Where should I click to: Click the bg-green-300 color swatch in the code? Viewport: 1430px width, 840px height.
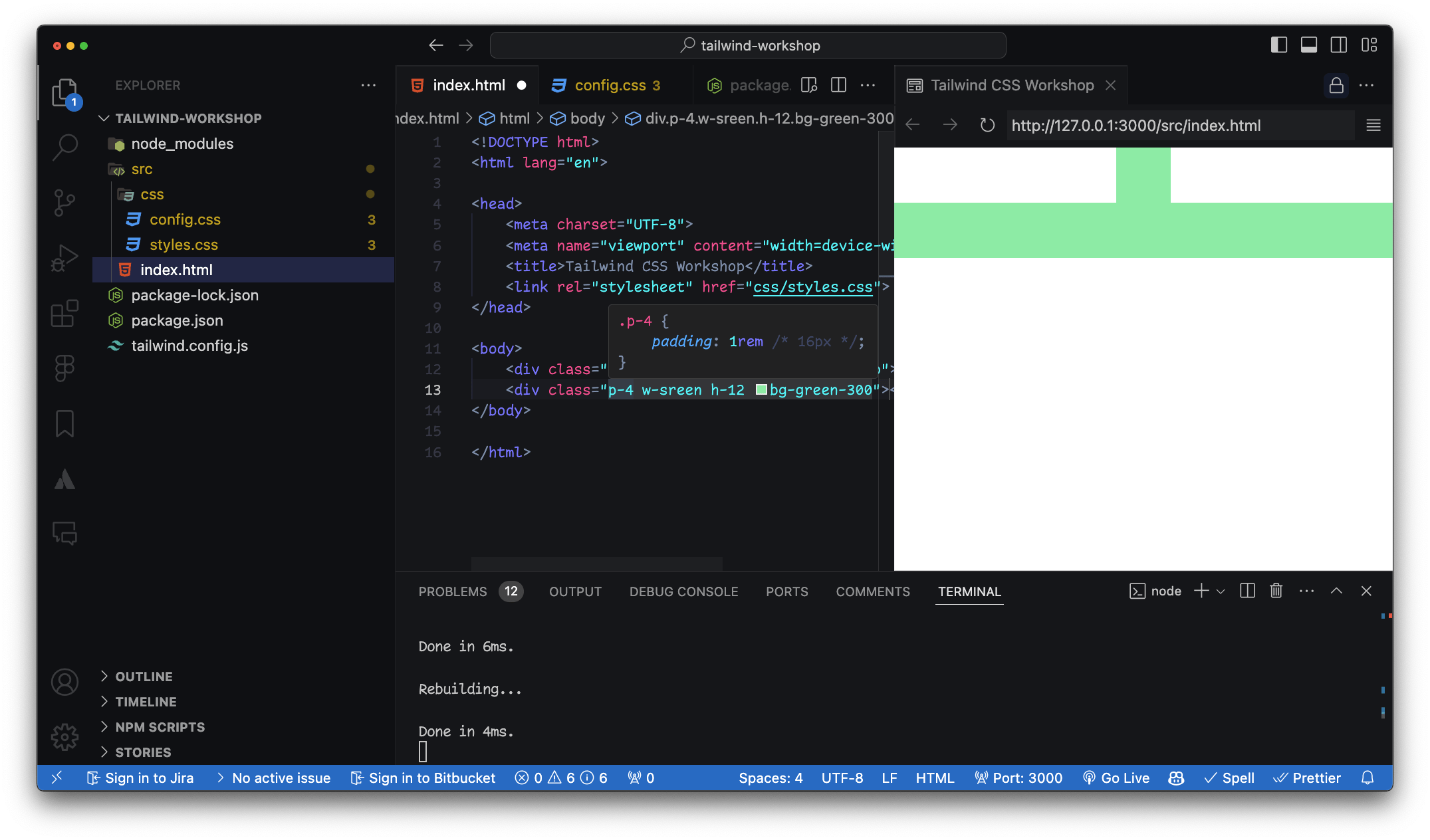click(761, 389)
